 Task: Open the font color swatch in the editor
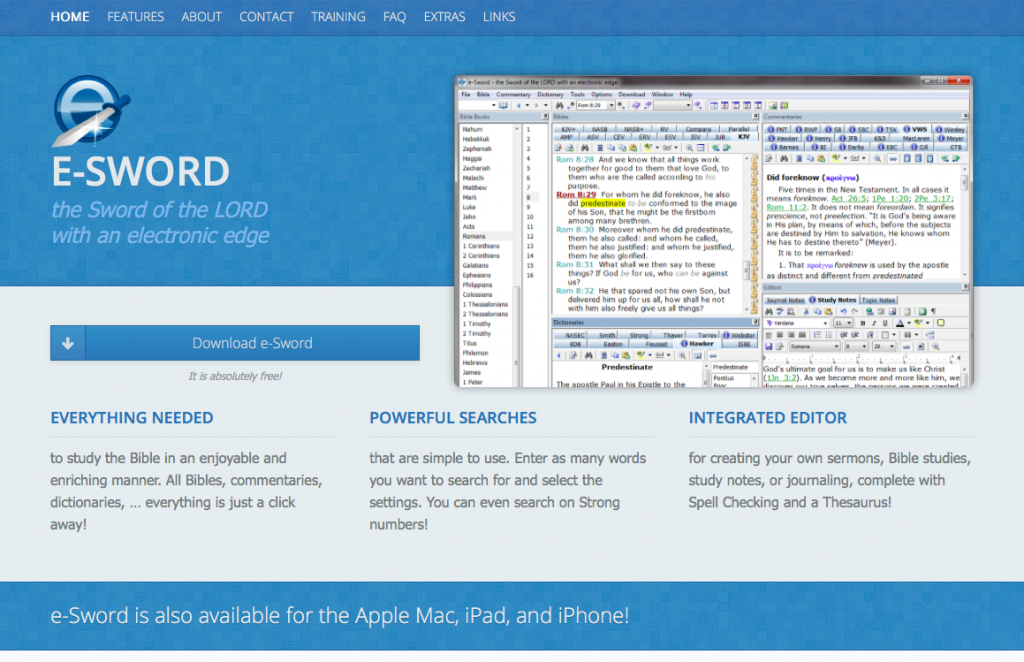click(x=901, y=323)
